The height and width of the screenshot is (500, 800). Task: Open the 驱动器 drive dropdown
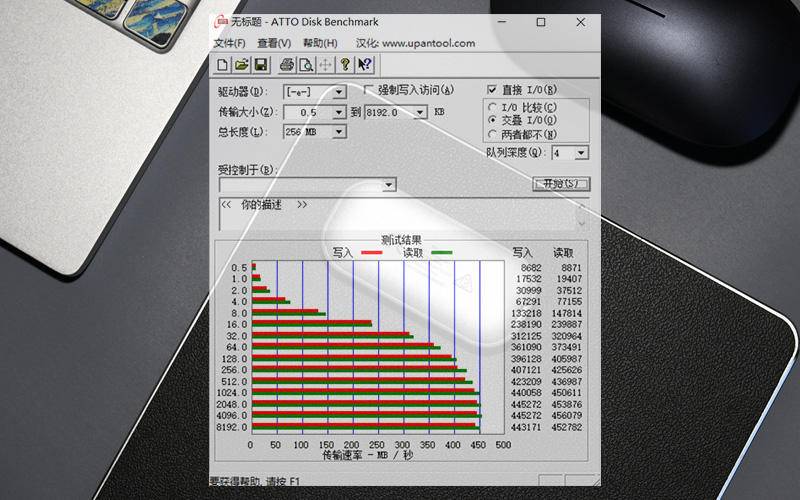339,92
